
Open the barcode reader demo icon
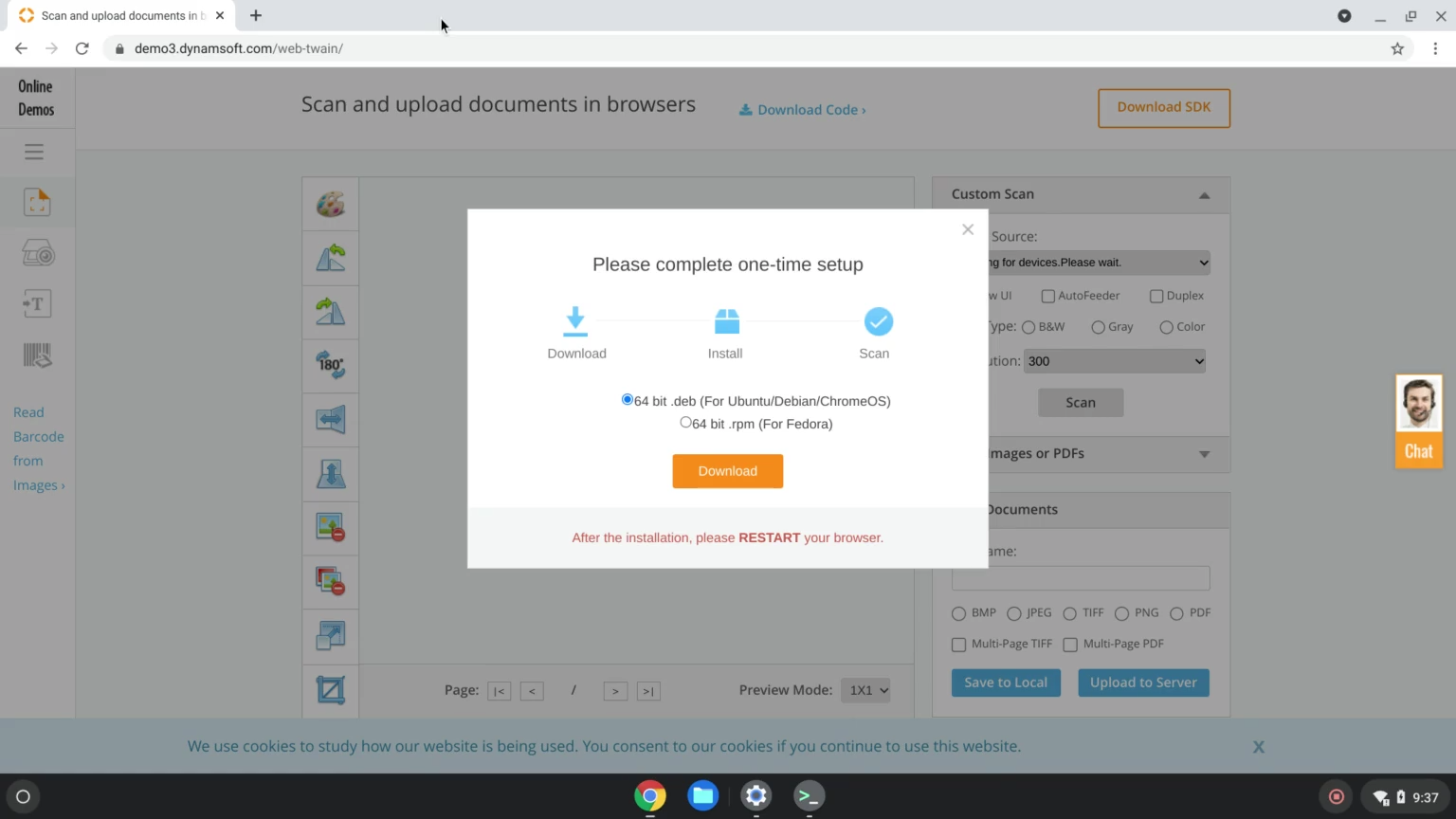click(37, 355)
